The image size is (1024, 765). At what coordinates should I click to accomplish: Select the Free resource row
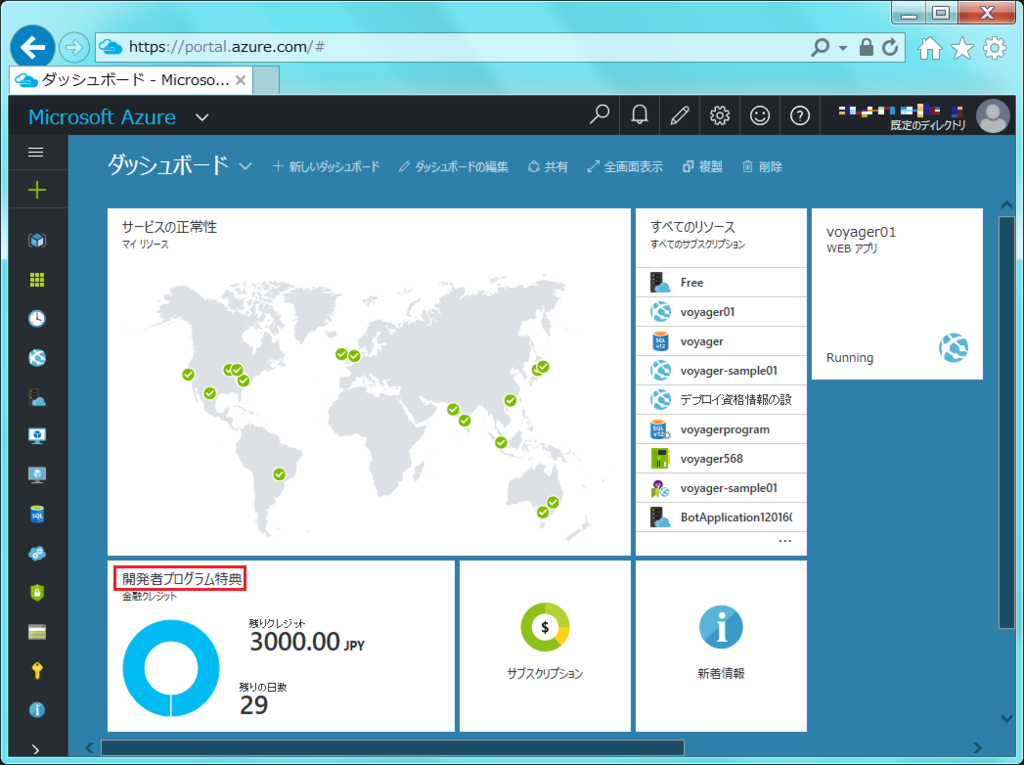(x=721, y=282)
